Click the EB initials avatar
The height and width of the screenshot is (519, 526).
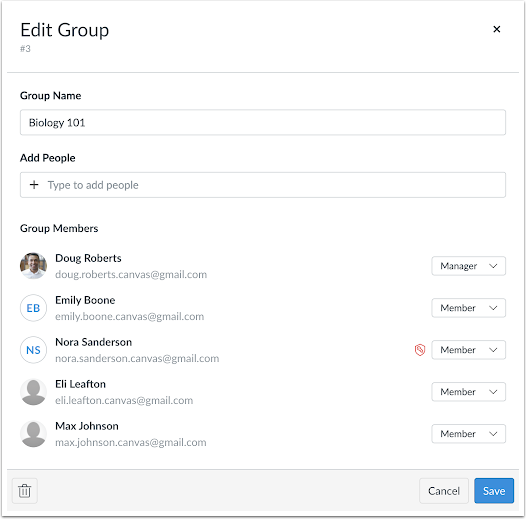click(x=33, y=308)
